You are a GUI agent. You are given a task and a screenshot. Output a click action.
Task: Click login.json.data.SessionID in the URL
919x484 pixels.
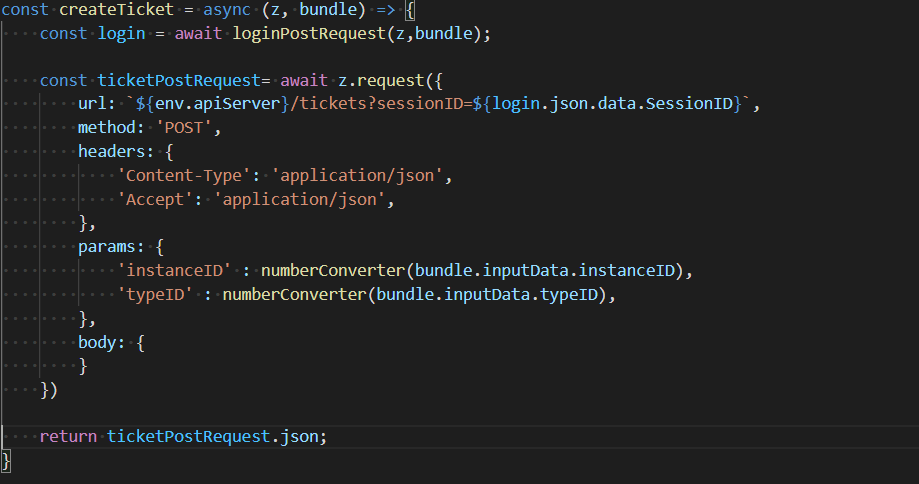pyautogui.click(x=612, y=104)
